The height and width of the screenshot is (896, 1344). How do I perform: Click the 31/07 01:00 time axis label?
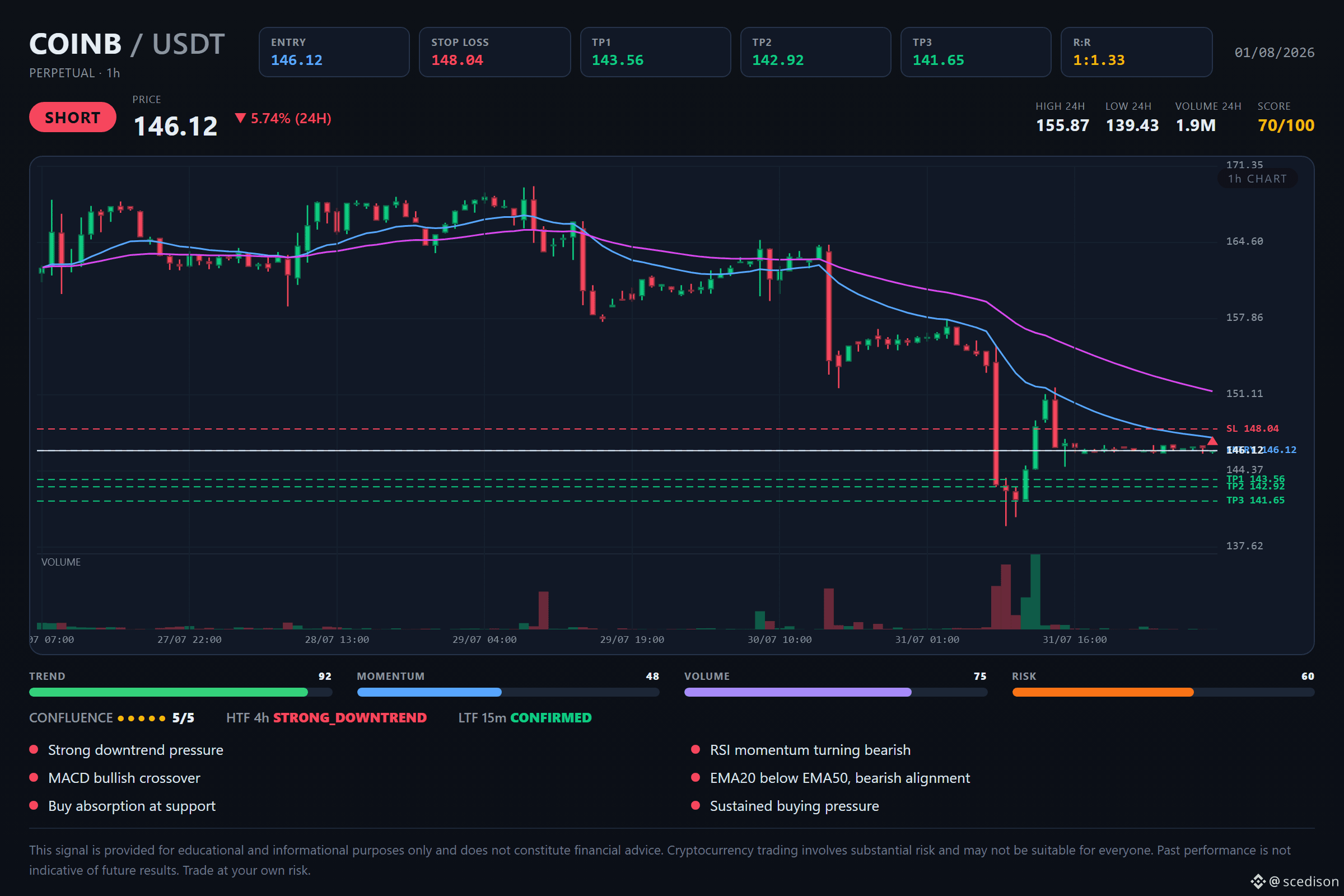pos(927,640)
